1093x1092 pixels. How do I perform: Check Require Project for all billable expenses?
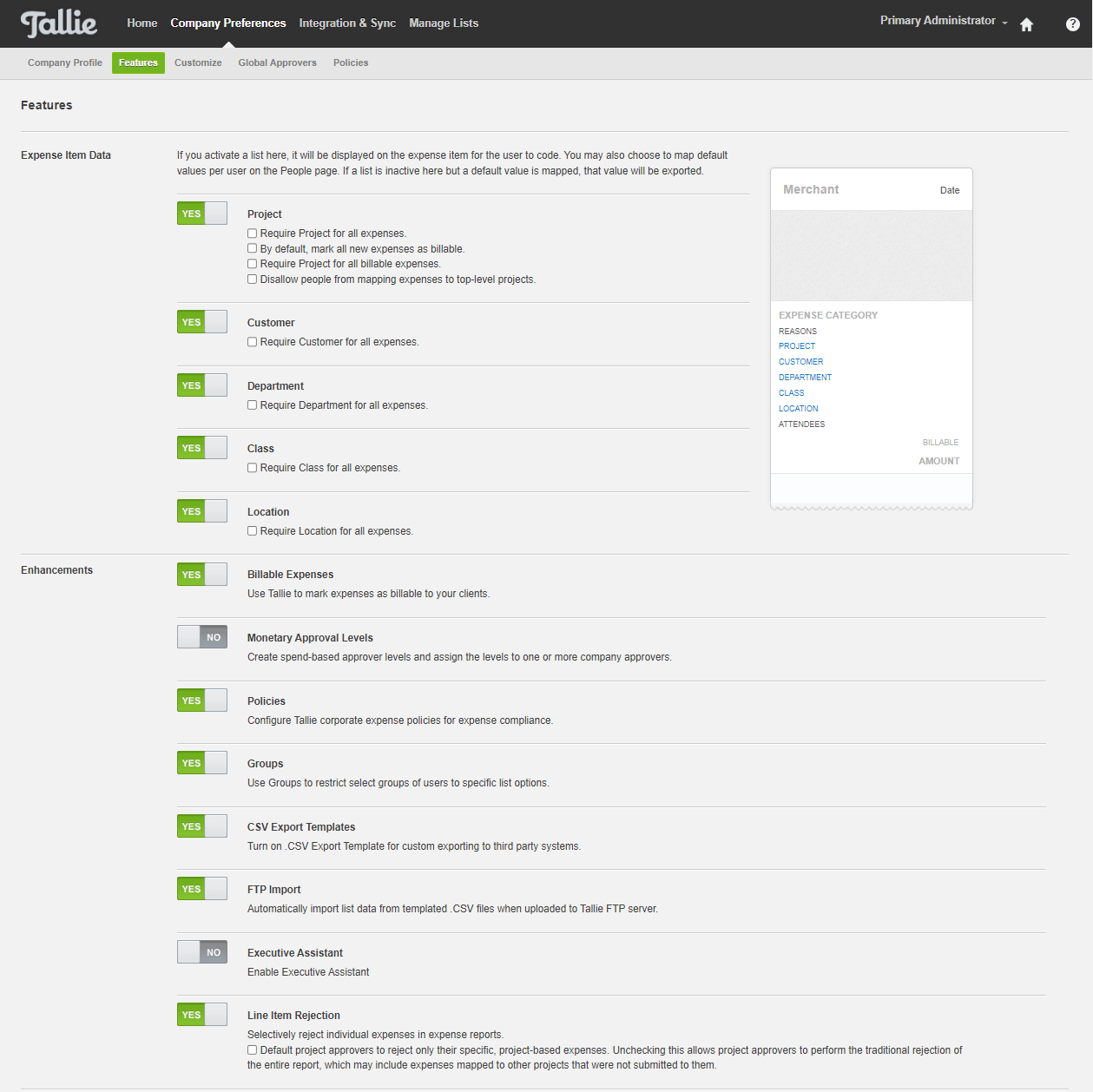(253, 264)
